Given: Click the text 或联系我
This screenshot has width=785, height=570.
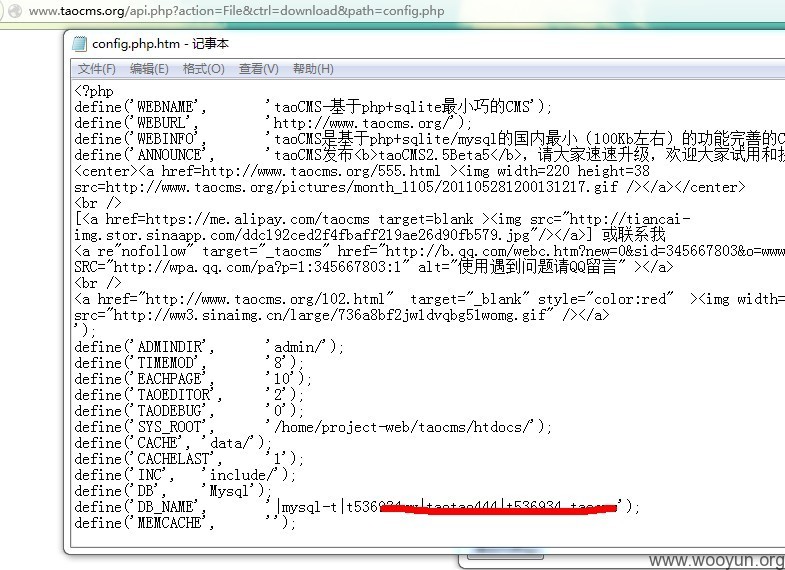Looking at the screenshot, I should click(633, 234).
